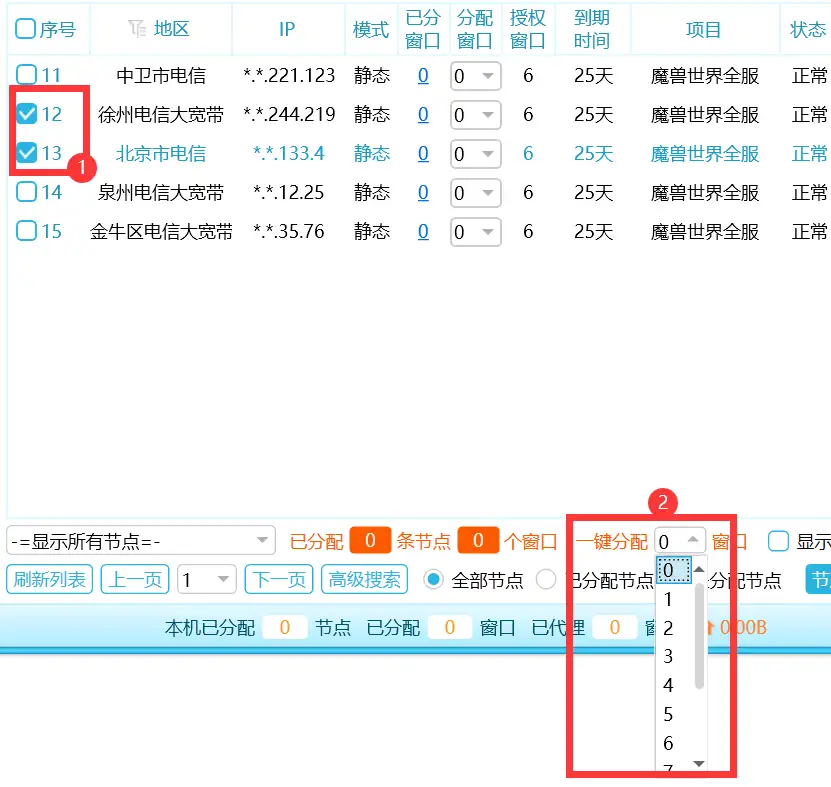Select the 已分配节点 radio button
The width and height of the screenshot is (831, 787).
(546, 579)
